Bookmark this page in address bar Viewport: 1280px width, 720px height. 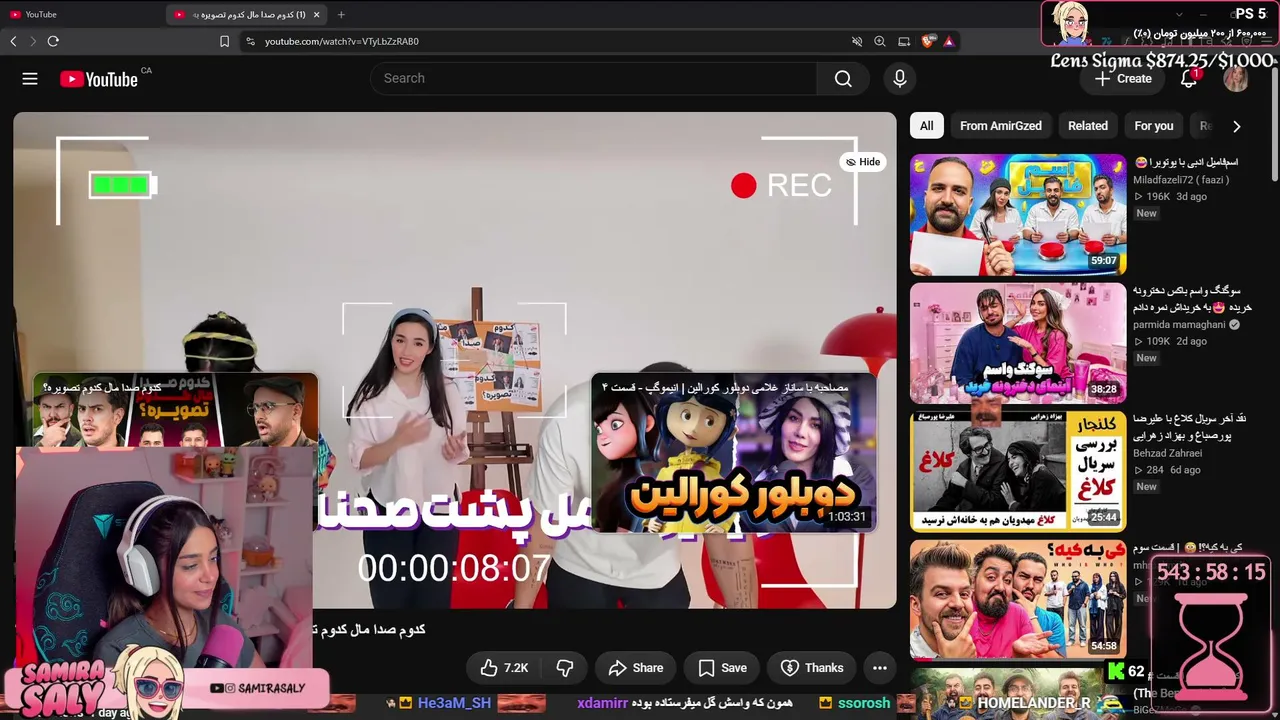[x=224, y=41]
